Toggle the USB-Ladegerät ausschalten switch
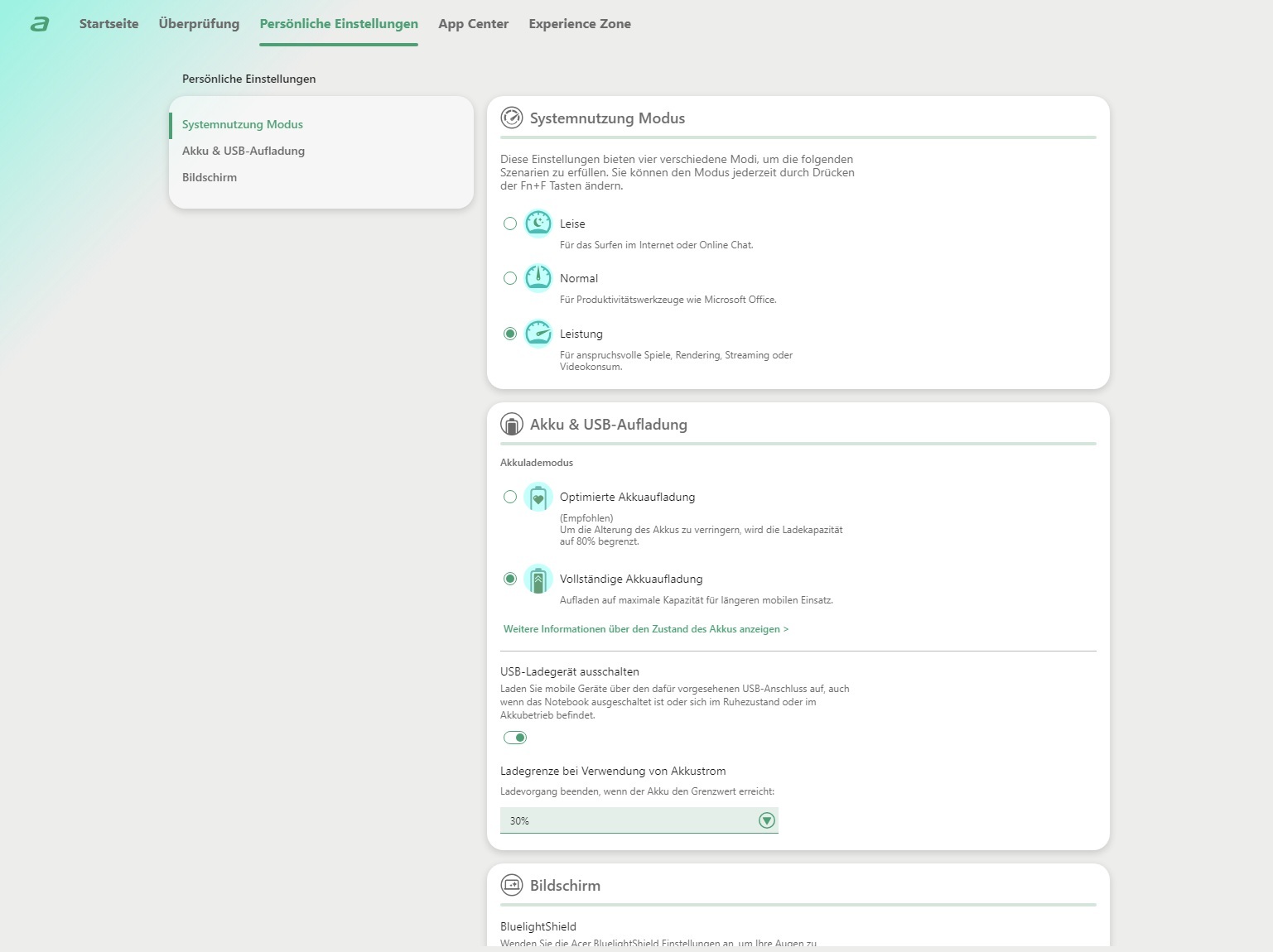The image size is (1273, 952). point(515,738)
